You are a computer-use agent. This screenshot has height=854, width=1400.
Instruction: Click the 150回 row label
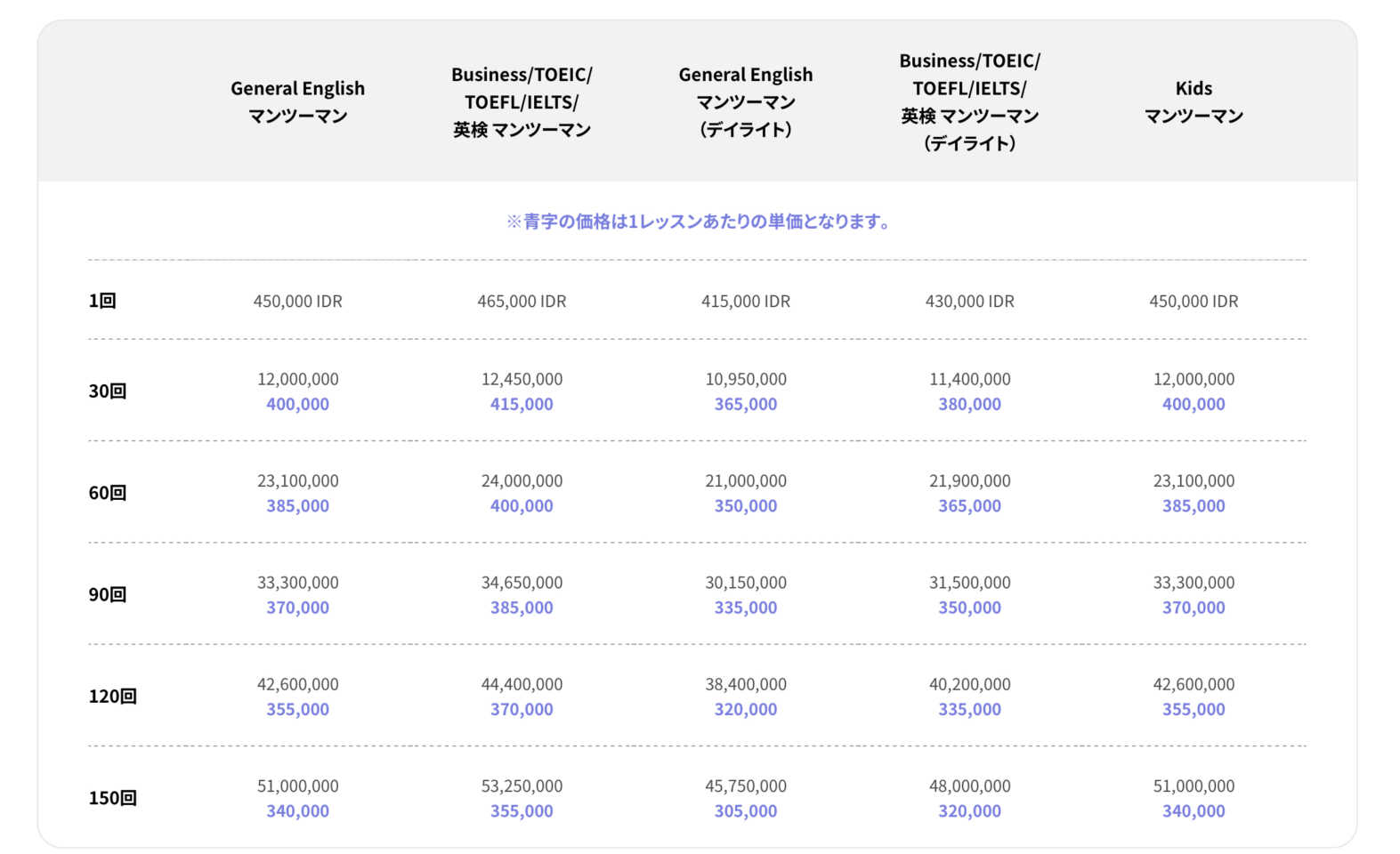tap(112, 798)
